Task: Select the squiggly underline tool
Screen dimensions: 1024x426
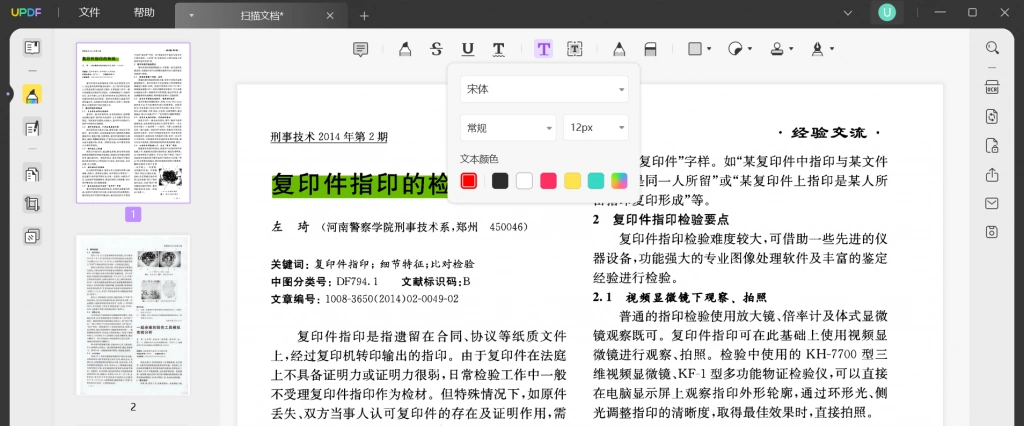Action: coord(498,49)
